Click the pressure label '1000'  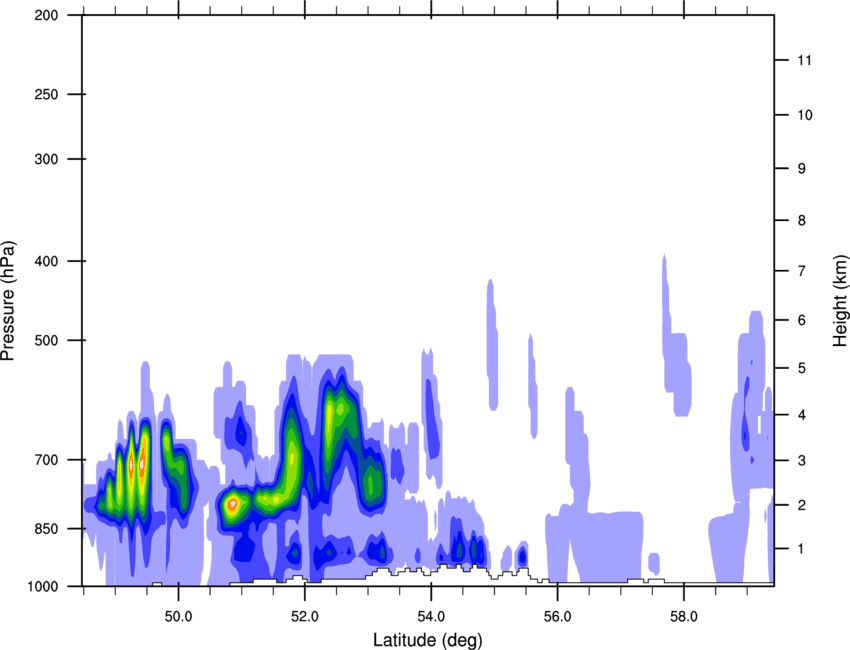click(x=43, y=586)
